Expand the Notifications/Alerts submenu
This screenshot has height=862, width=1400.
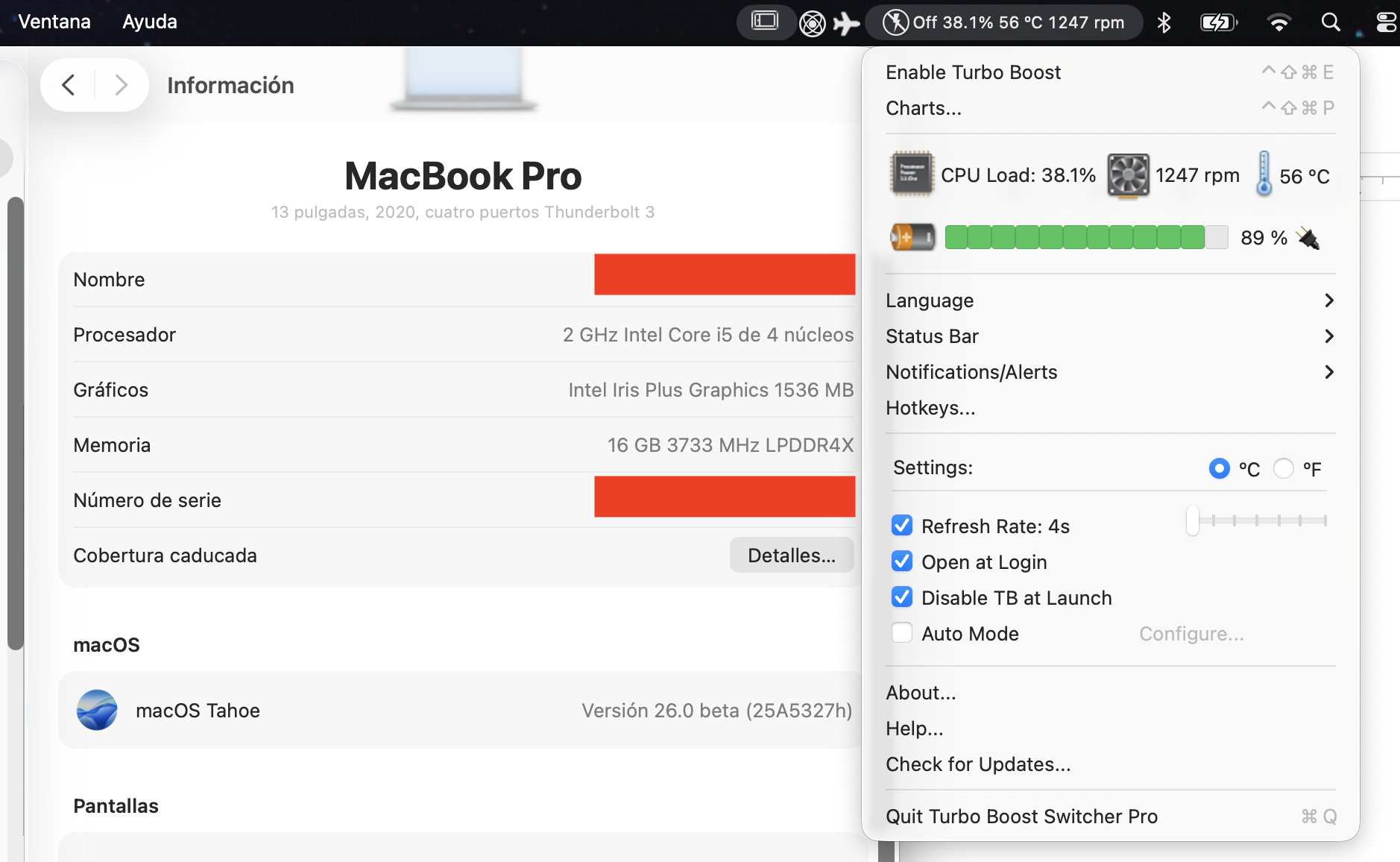coord(1110,372)
